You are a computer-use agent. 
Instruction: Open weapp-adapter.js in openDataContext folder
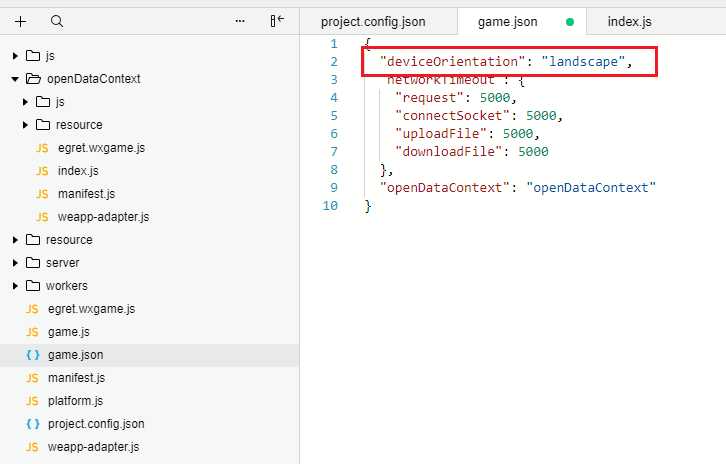click(x=104, y=217)
